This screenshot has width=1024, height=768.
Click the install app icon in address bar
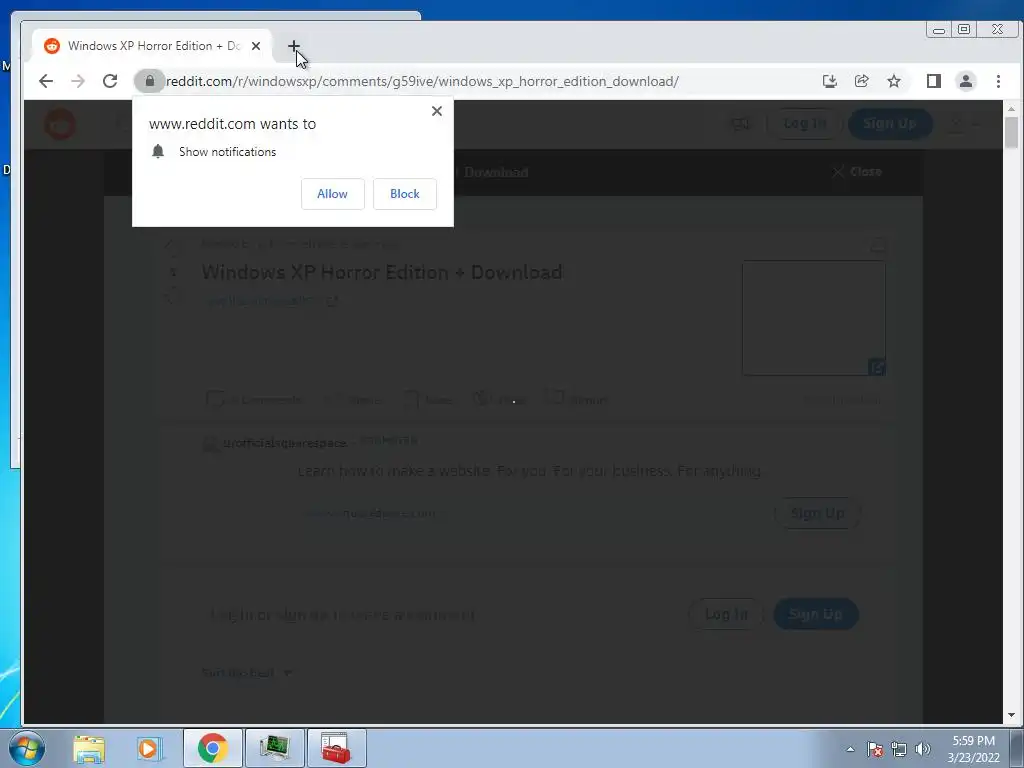click(829, 81)
